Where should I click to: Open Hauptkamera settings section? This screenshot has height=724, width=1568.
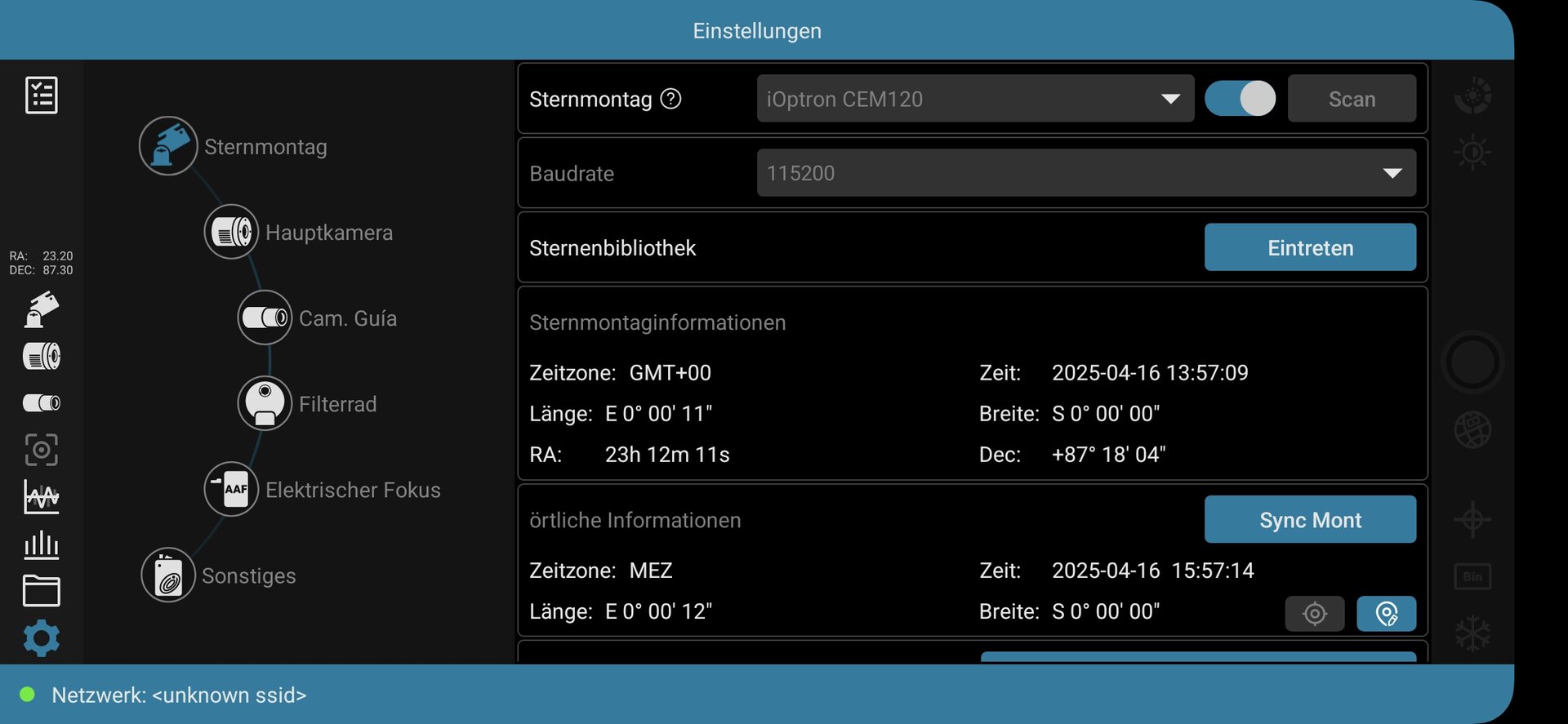(329, 233)
